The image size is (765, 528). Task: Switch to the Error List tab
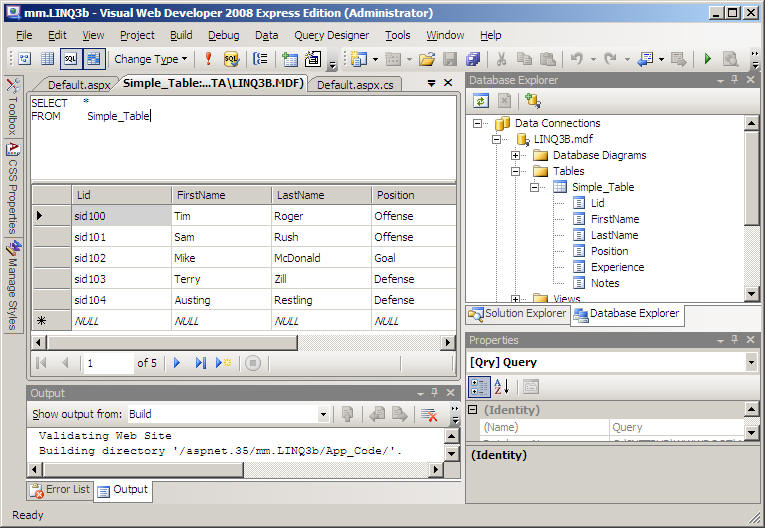[x=60, y=489]
